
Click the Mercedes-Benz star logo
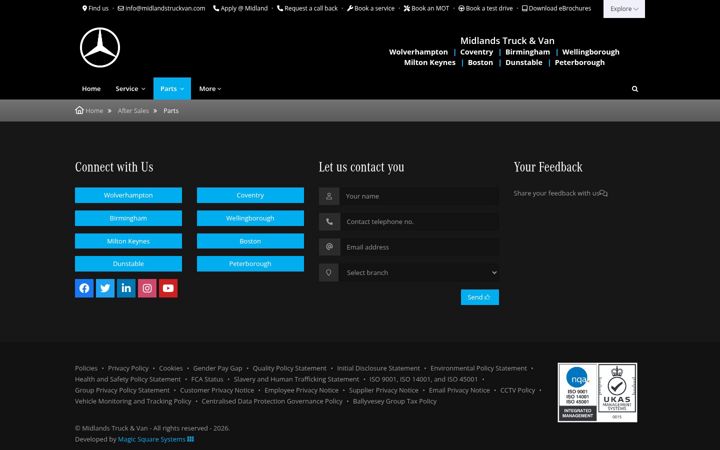click(x=100, y=47)
